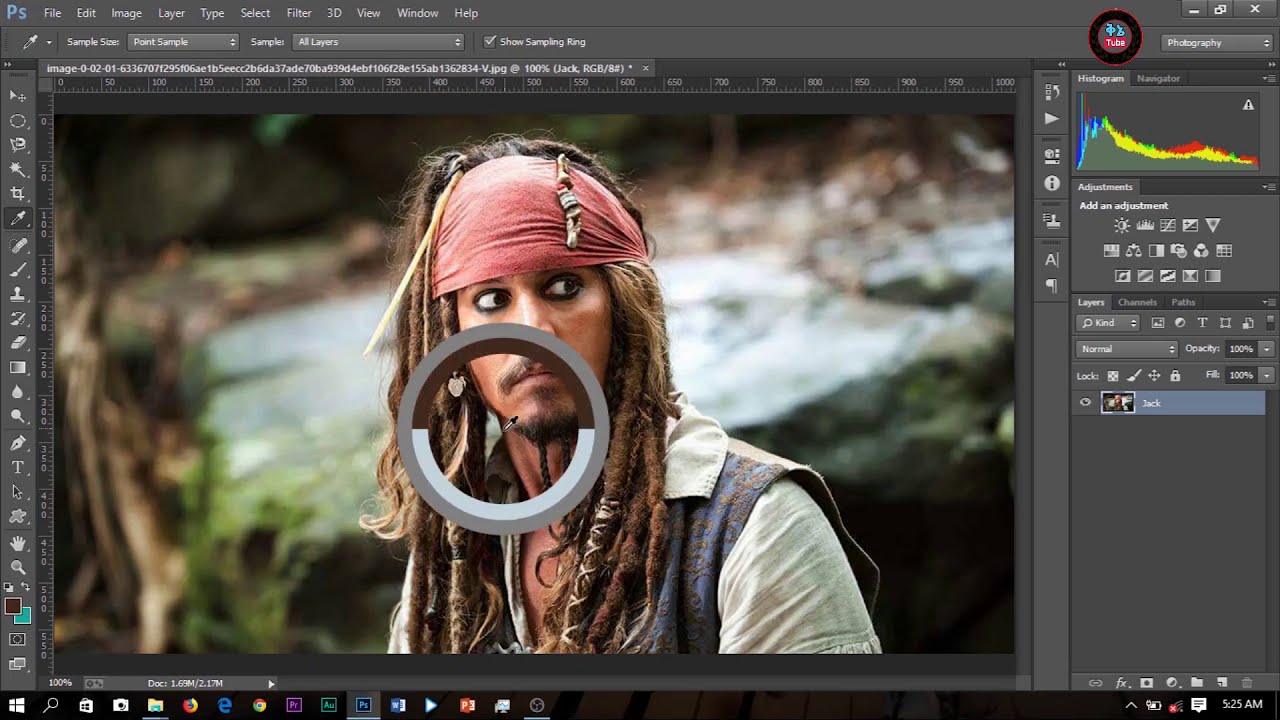
Task: Select the Eraser tool
Action: pyautogui.click(x=18, y=343)
